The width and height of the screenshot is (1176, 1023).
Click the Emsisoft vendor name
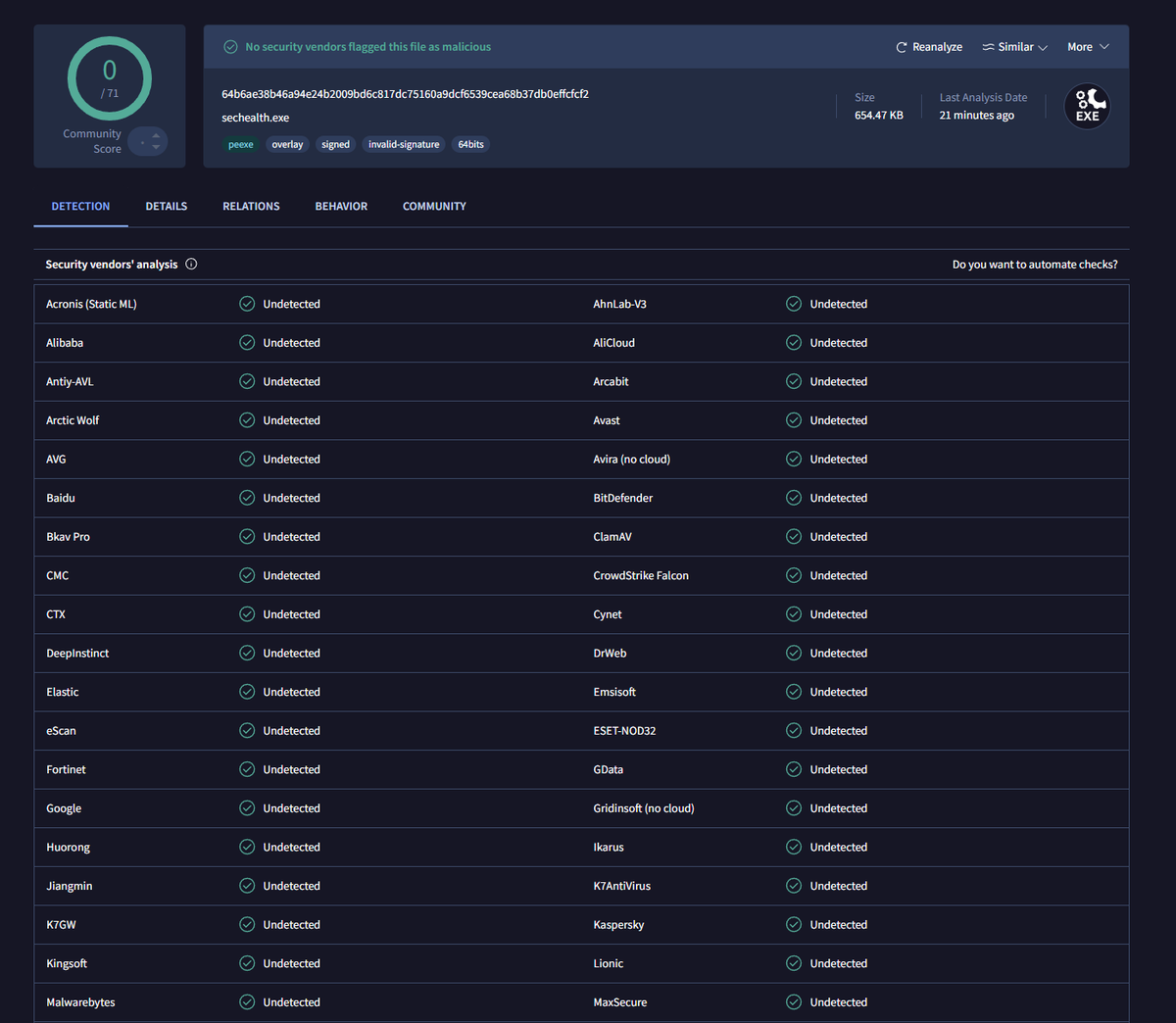click(614, 692)
